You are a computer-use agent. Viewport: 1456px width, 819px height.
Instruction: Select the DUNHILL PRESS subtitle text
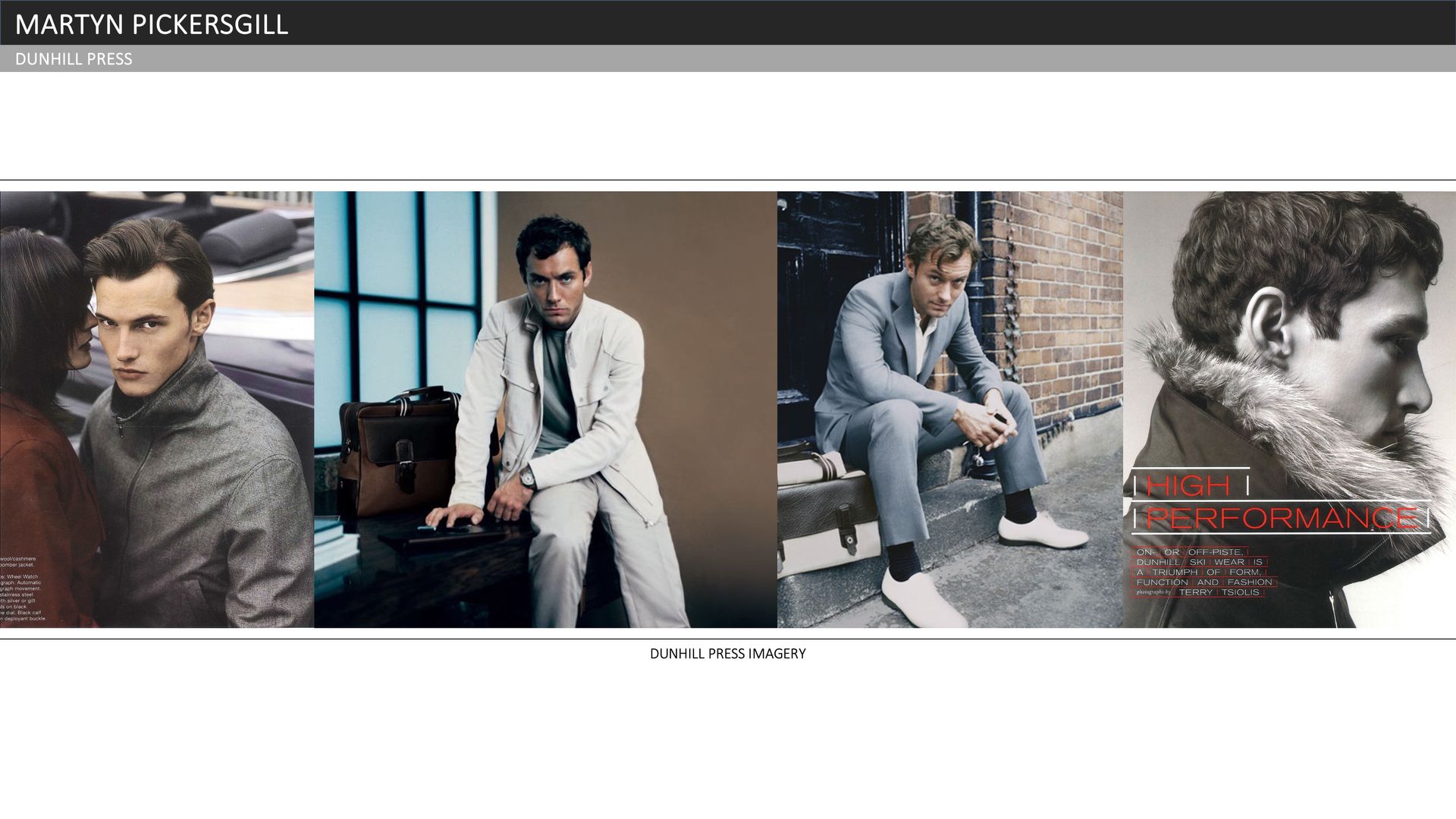tap(74, 59)
